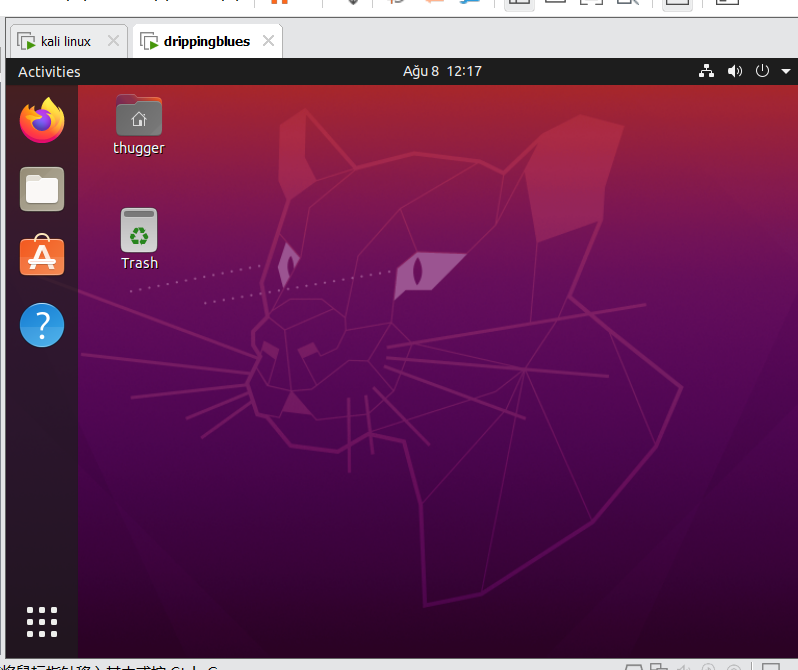Click the wired network status icon
This screenshot has width=798, height=670.
(x=706, y=71)
